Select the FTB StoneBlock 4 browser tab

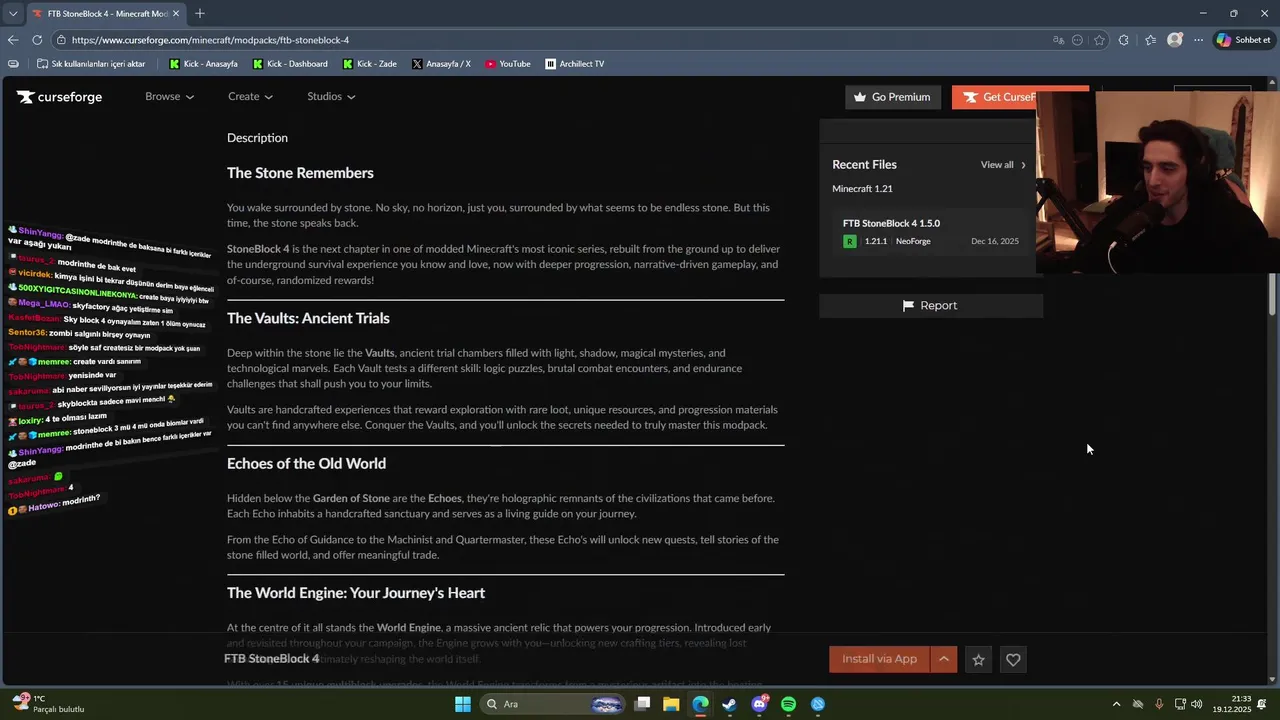click(x=105, y=14)
